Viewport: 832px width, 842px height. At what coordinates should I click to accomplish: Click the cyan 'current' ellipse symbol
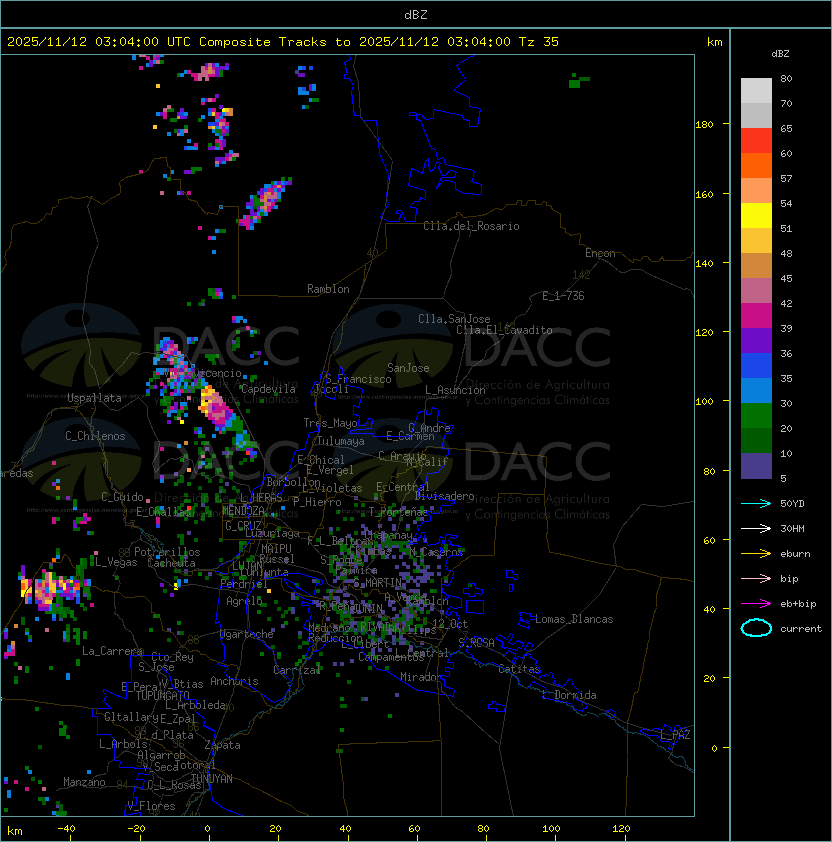click(x=756, y=628)
